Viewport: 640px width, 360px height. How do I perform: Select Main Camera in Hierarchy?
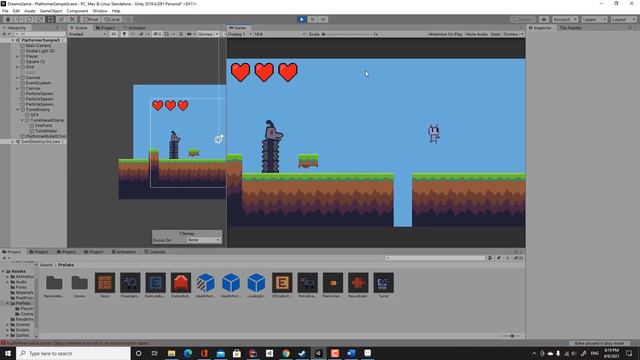click(38, 46)
